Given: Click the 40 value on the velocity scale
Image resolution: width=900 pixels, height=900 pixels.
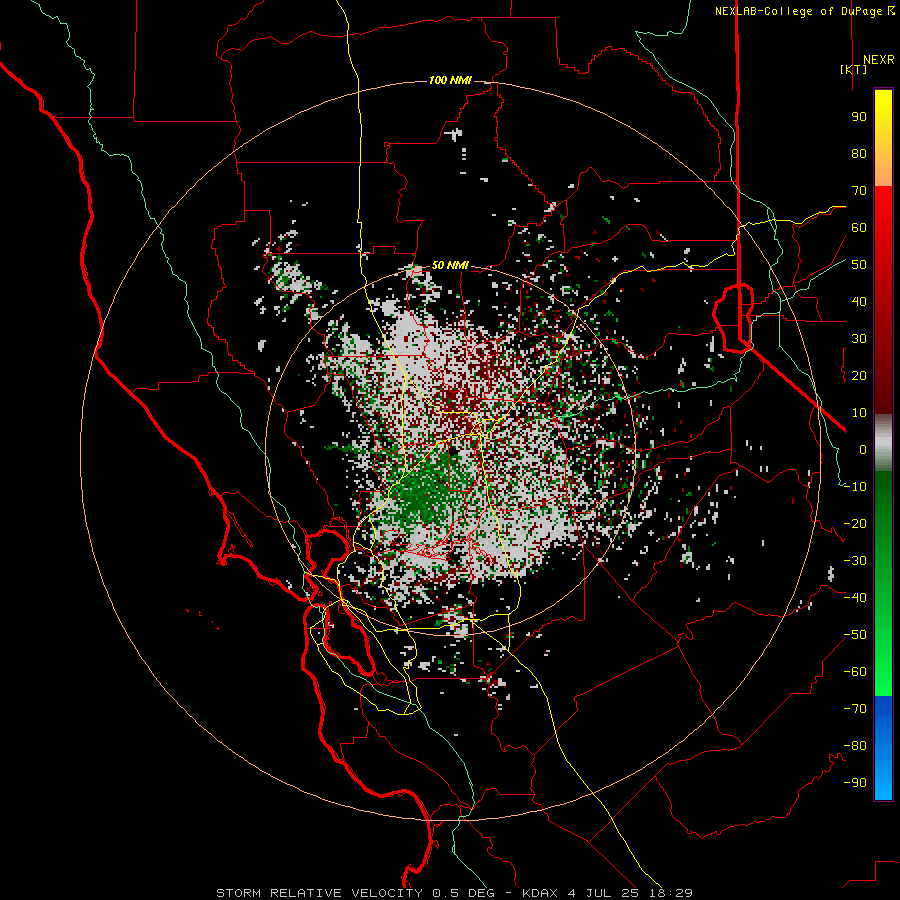Looking at the screenshot, I should (859, 301).
